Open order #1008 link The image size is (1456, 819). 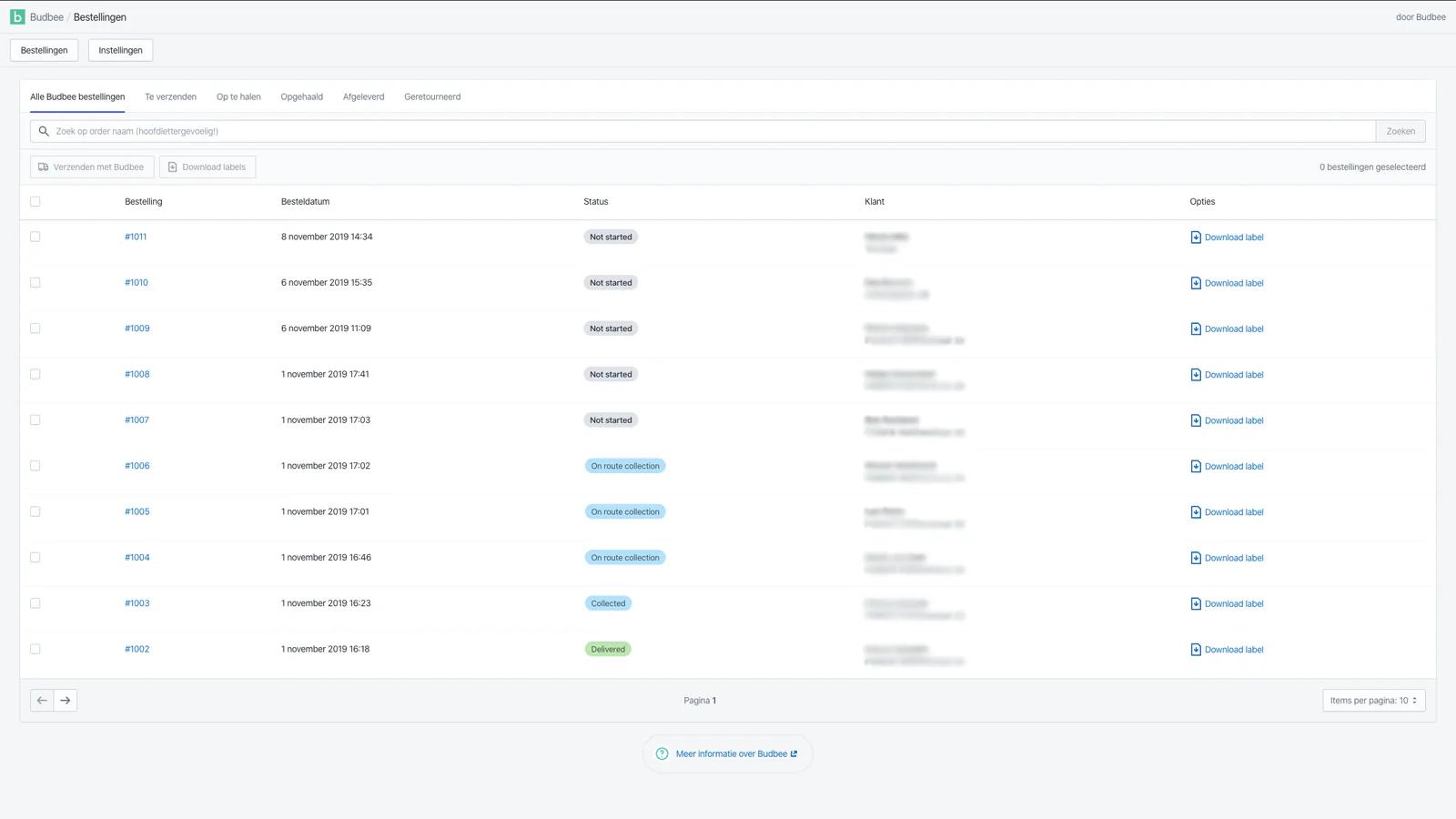[x=137, y=374]
